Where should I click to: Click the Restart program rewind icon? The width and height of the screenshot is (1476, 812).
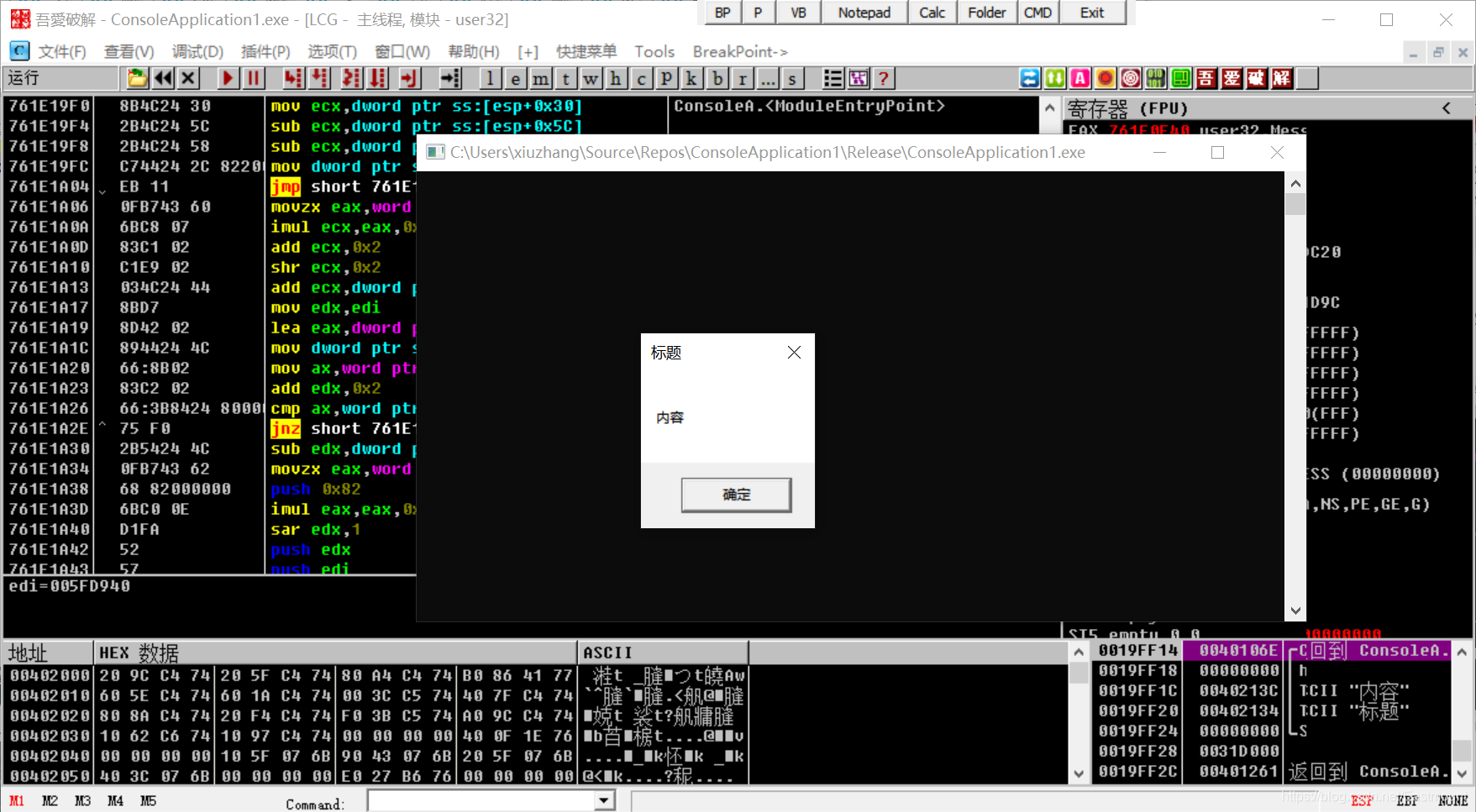point(163,79)
